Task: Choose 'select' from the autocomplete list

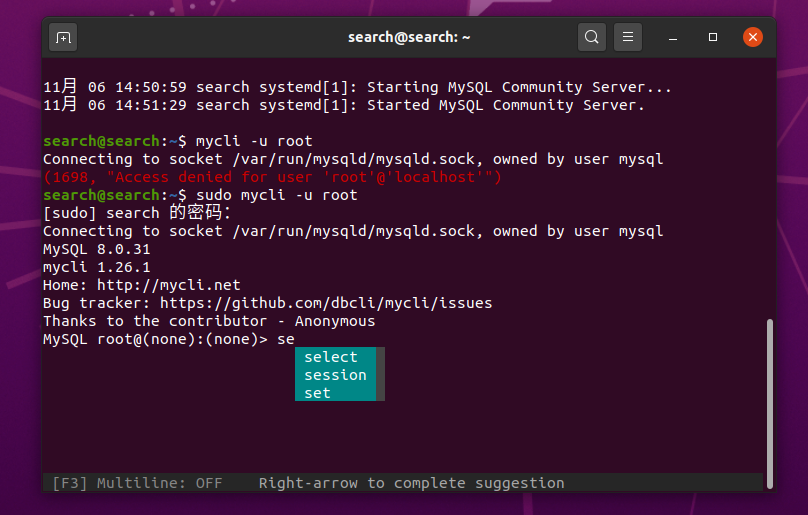Action: [x=335, y=357]
